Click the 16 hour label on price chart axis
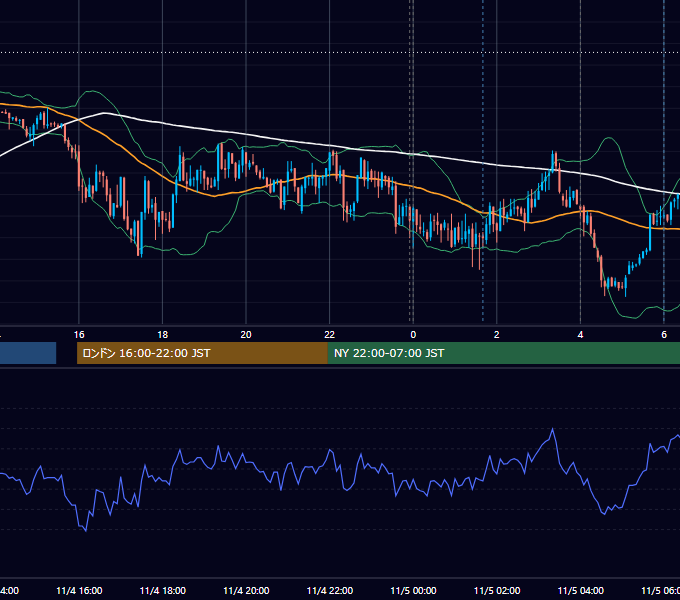 [x=79, y=335]
